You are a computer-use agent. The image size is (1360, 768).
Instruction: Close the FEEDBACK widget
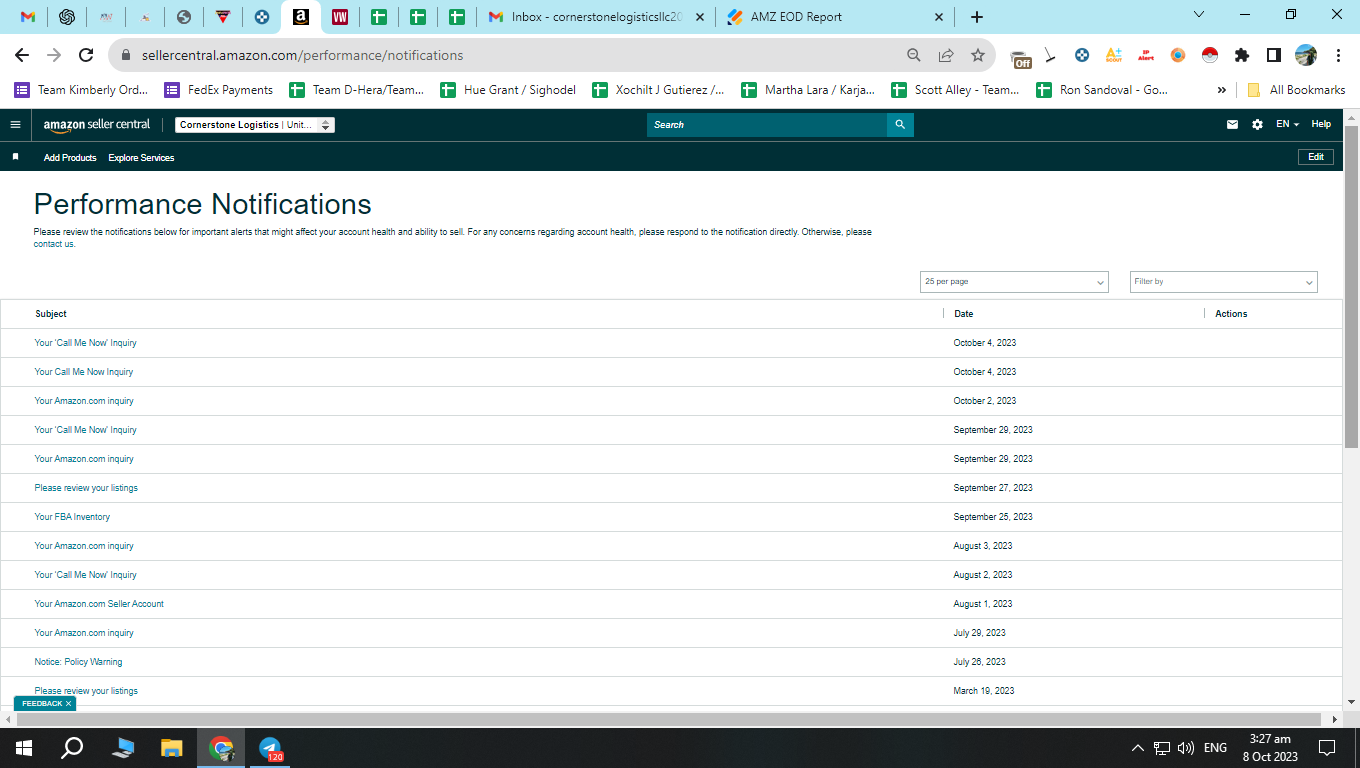pos(68,704)
